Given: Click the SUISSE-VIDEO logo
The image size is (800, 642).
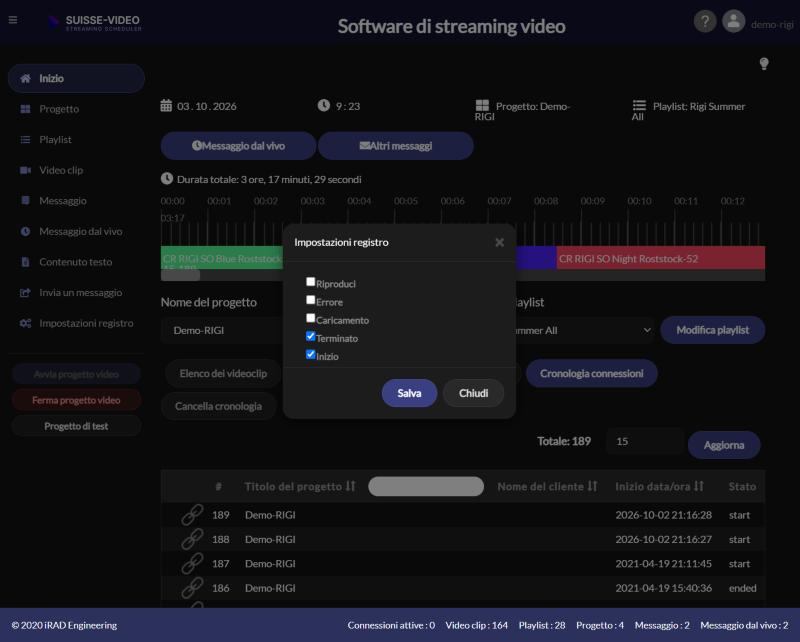Looking at the screenshot, I should [95, 22].
